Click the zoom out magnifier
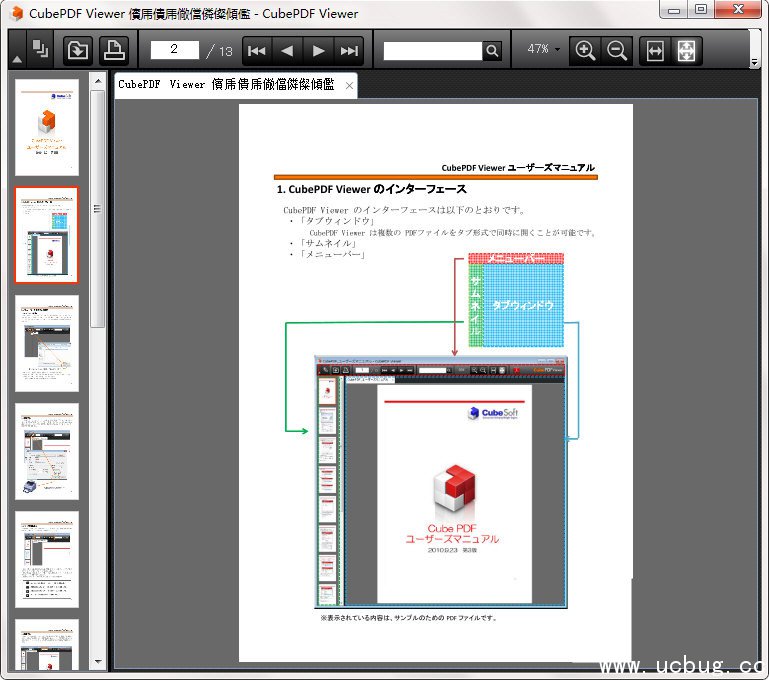Image resolution: width=769 pixels, height=681 pixels. point(617,50)
